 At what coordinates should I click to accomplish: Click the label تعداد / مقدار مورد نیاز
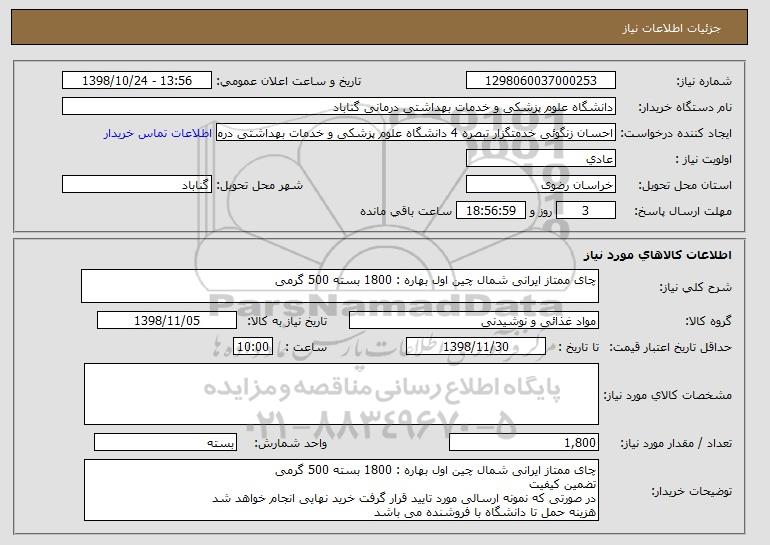pos(676,443)
